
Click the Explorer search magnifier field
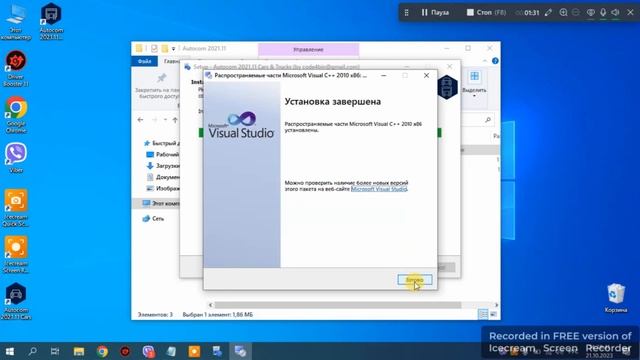(488, 120)
